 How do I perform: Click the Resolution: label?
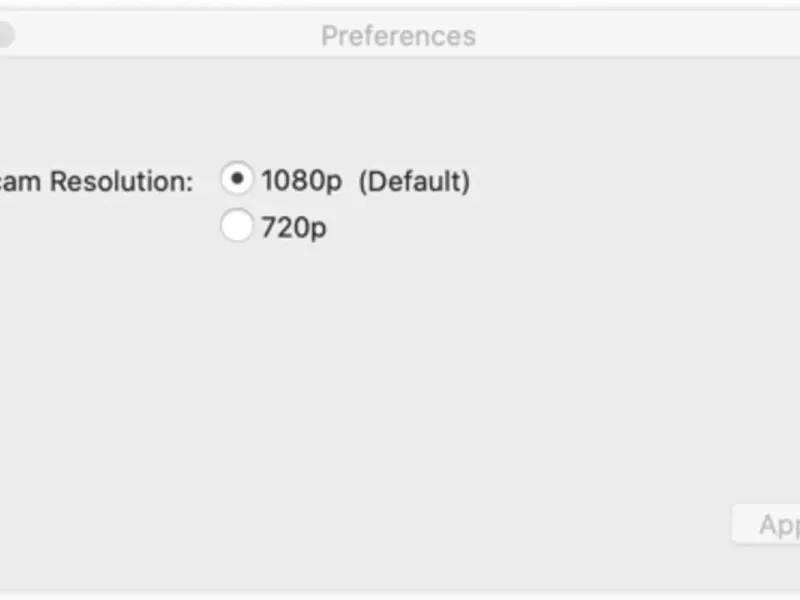point(121,181)
